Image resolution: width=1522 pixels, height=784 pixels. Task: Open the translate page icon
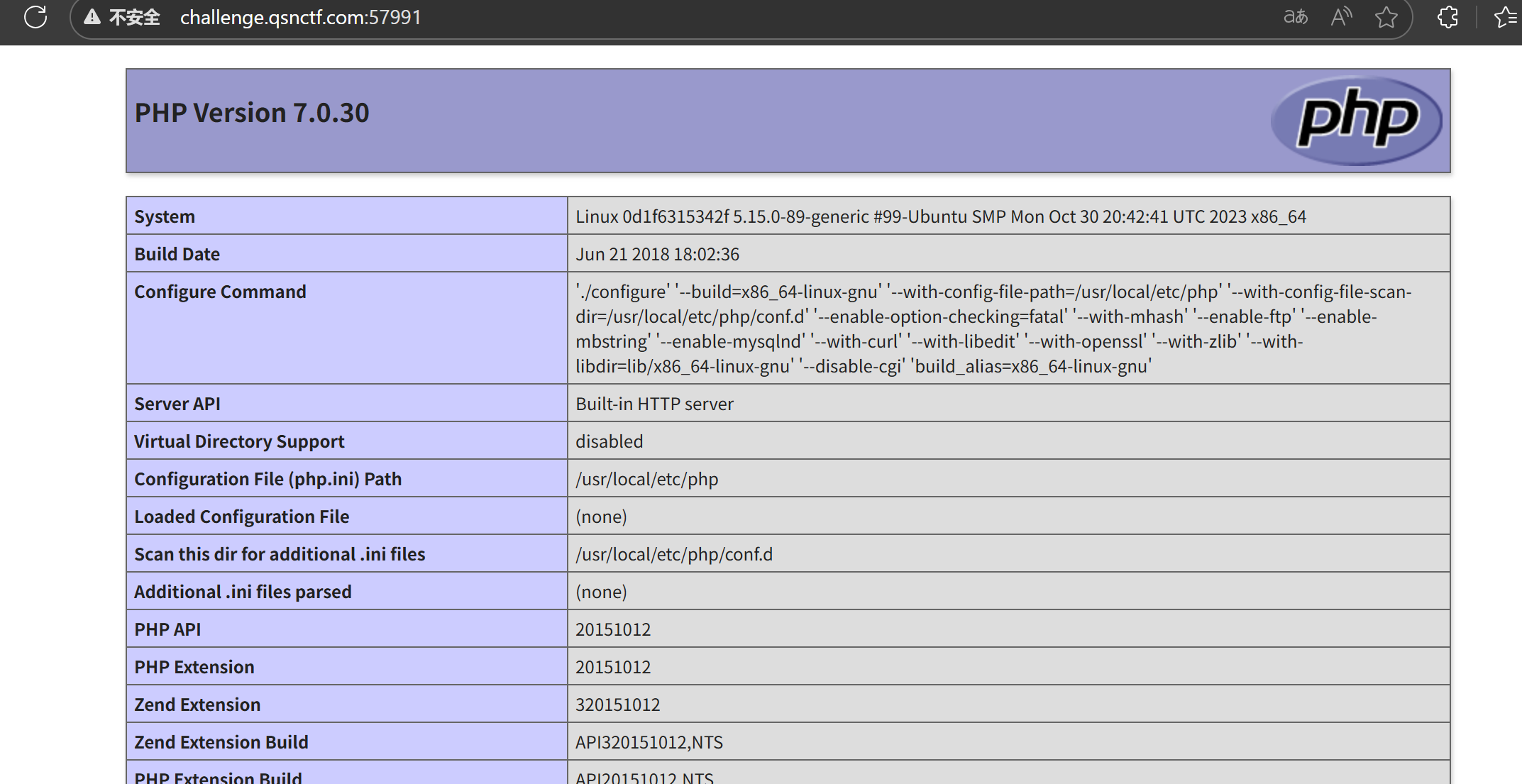click(1295, 17)
